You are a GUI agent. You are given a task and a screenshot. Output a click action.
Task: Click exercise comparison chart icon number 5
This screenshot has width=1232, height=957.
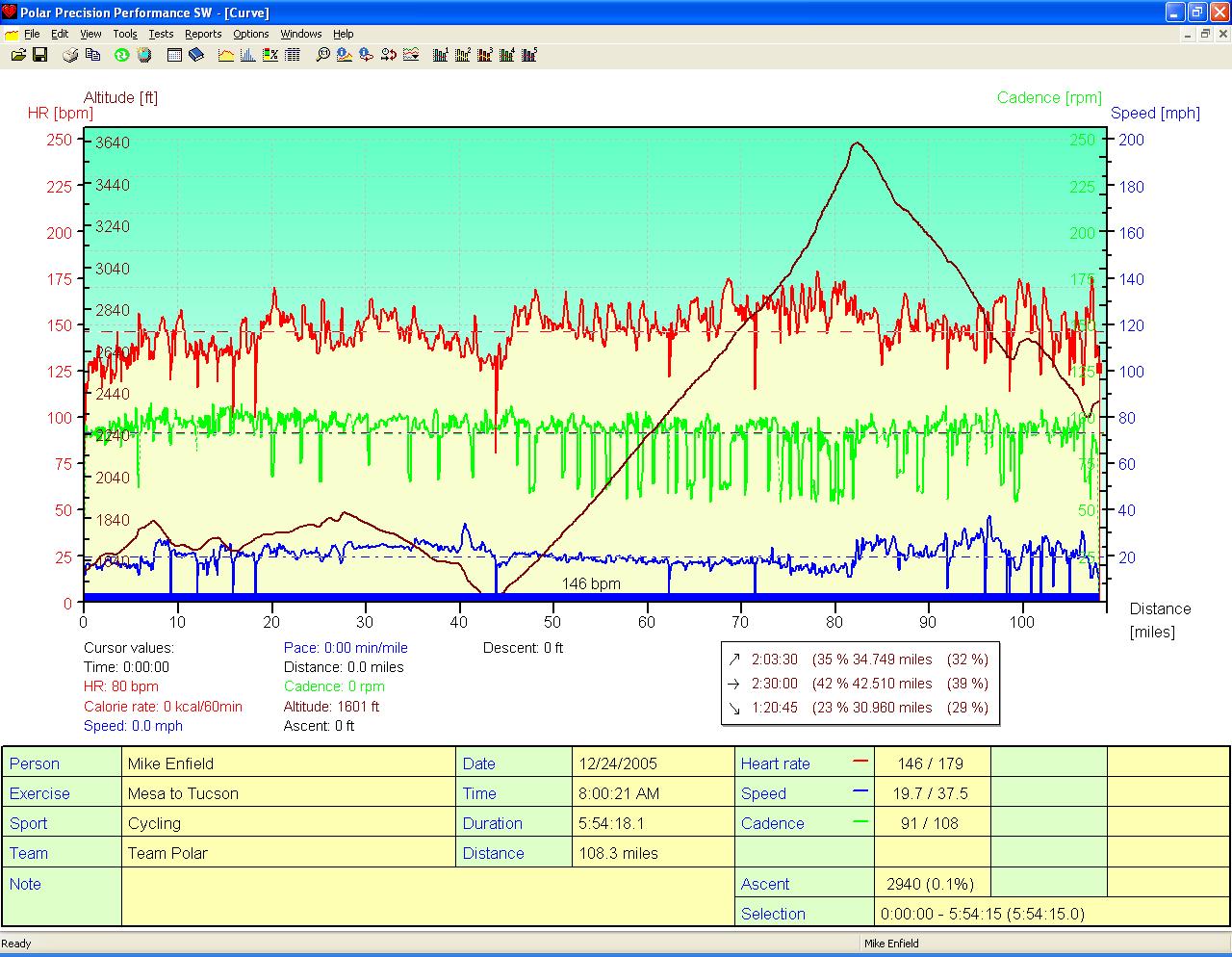(528, 55)
